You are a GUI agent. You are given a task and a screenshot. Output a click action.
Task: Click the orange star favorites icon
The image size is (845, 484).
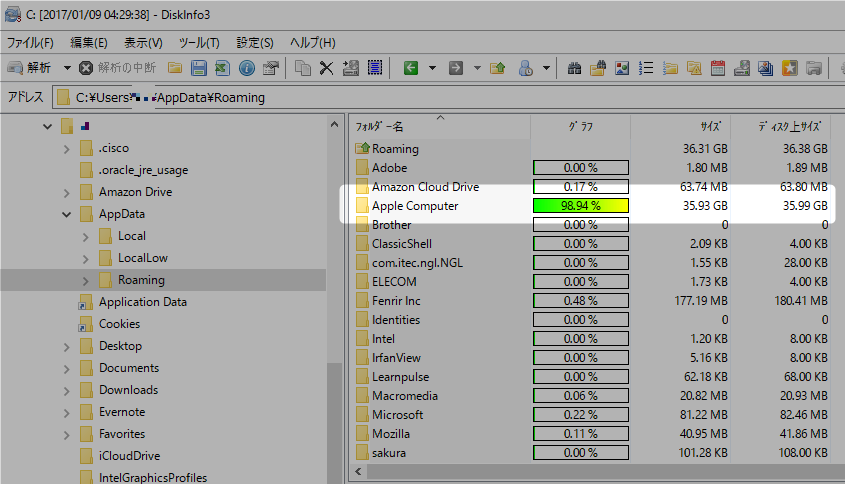pyautogui.click(x=789, y=68)
